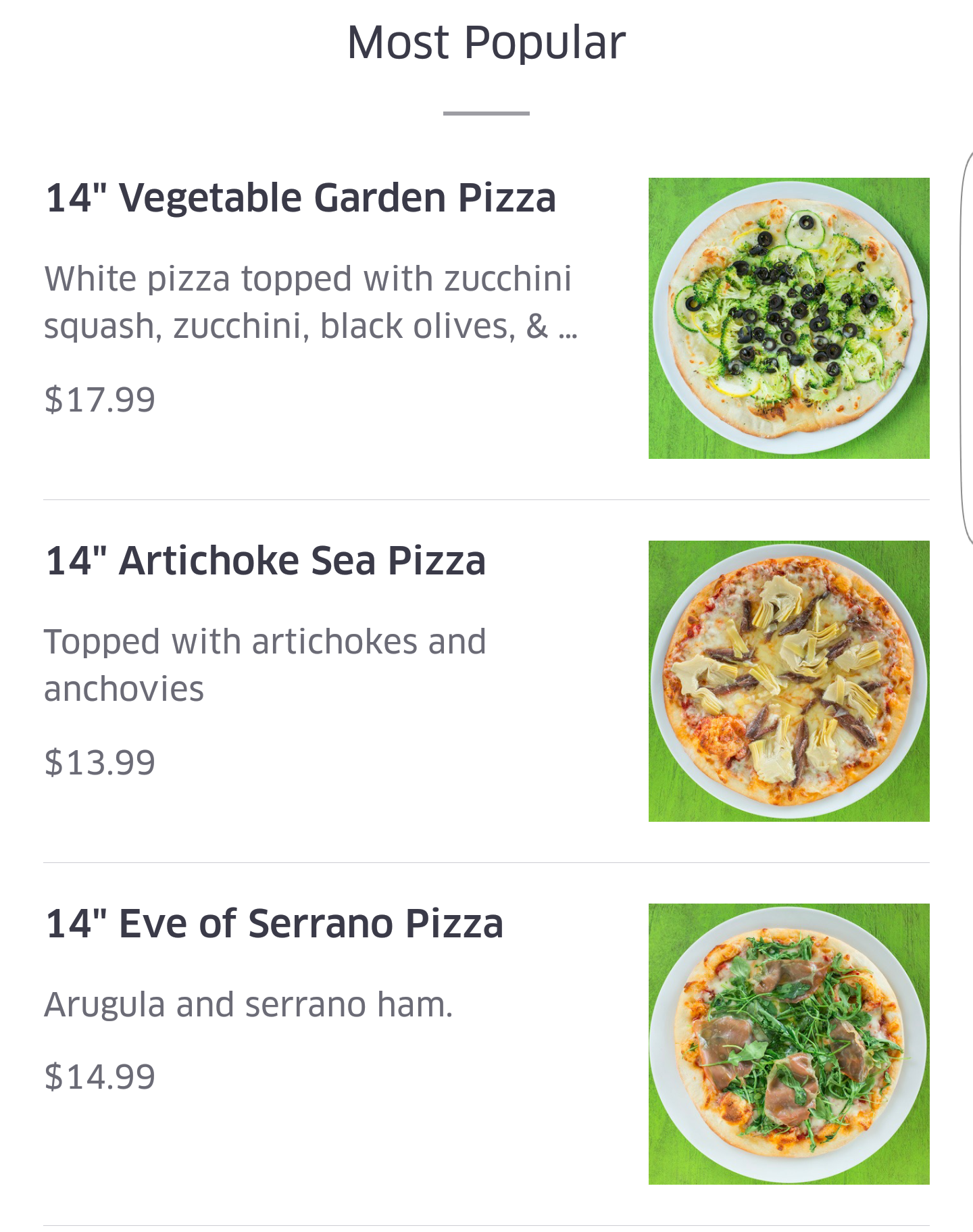
Task: Click the divider below Vegetable Garden Pizza
Action: (x=487, y=500)
